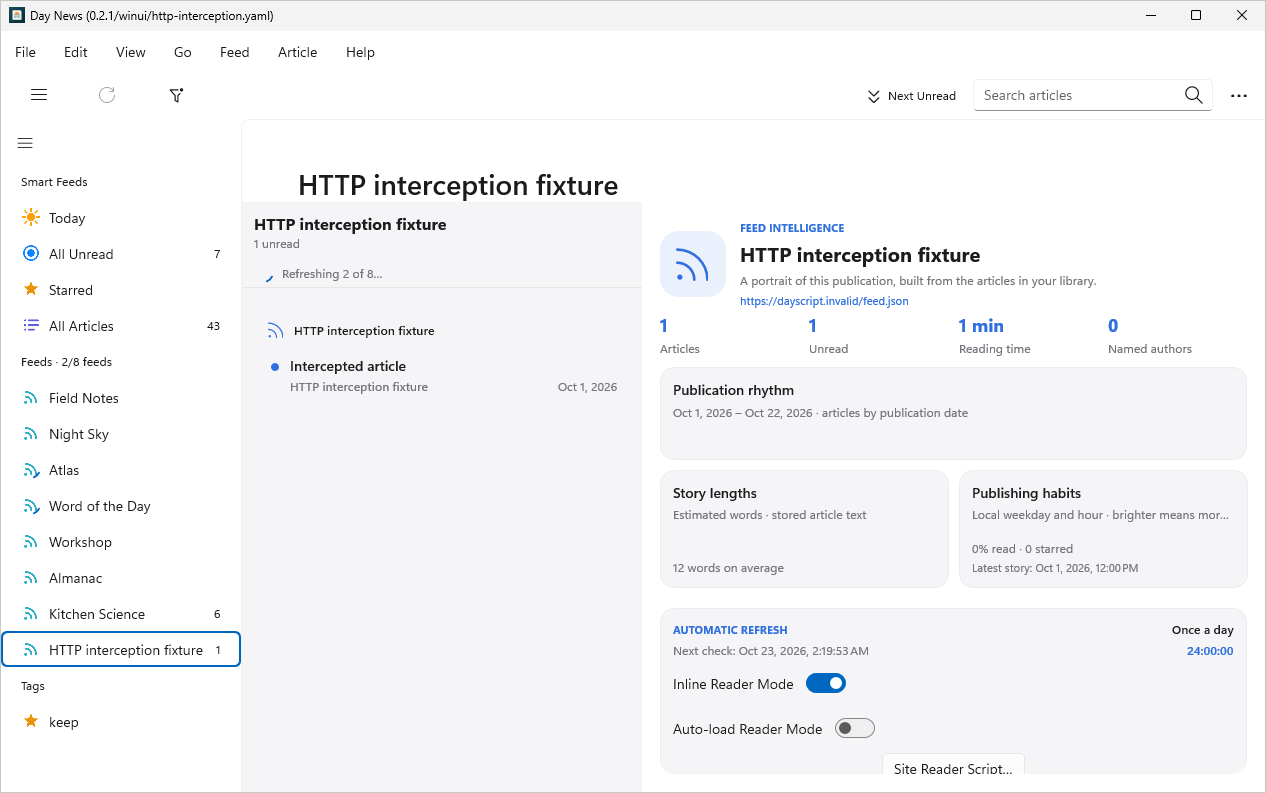The height and width of the screenshot is (793, 1266).
Task: Click the Once a day refresh interval
Action: coord(1203,630)
